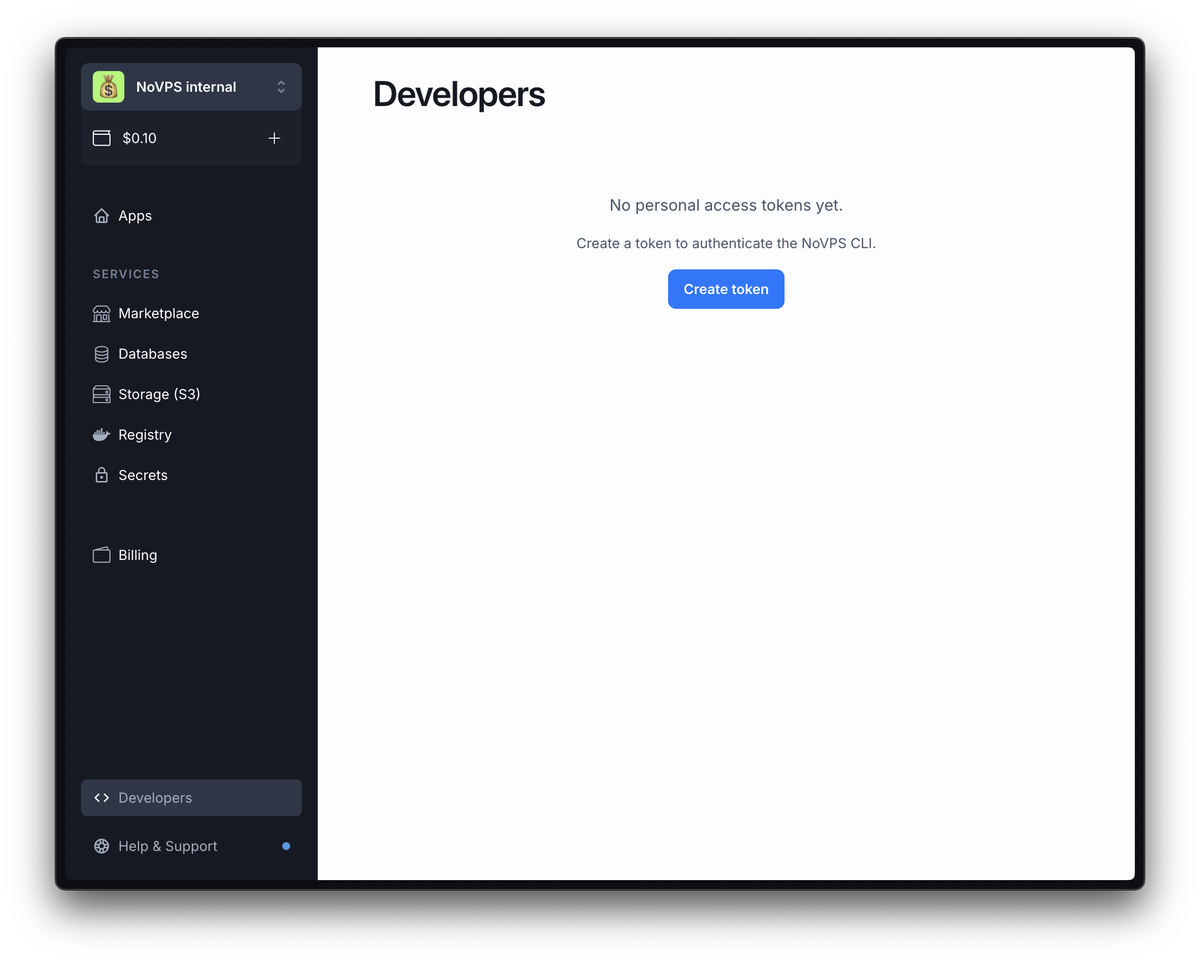This screenshot has width=1200, height=963.
Task: Select the Storage (S3) drive icon
Action: pos(101,395)
